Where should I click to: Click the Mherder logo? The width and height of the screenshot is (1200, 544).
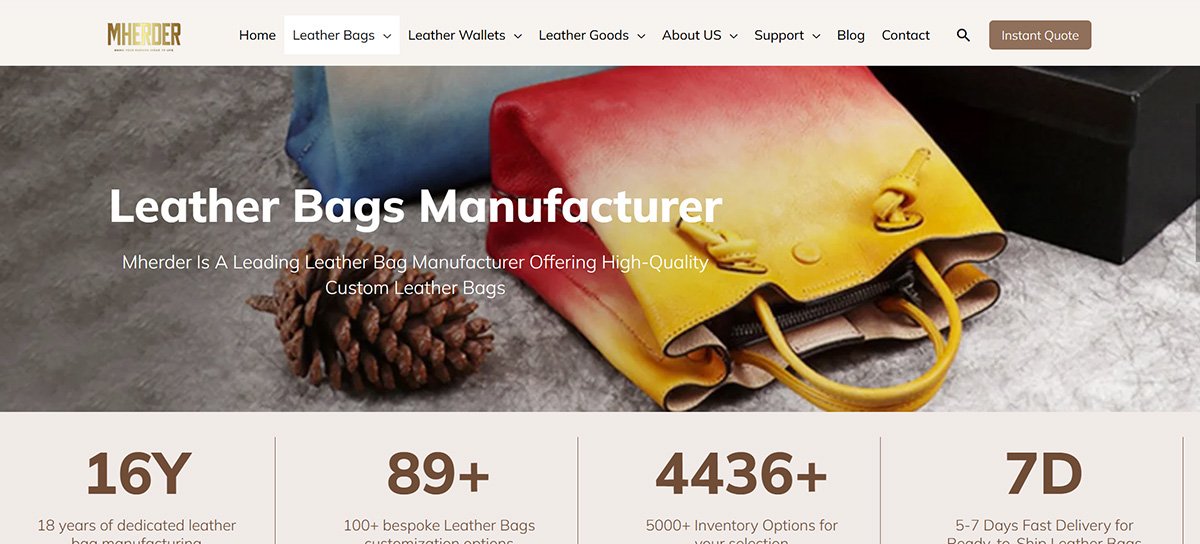tap(144, 35)
